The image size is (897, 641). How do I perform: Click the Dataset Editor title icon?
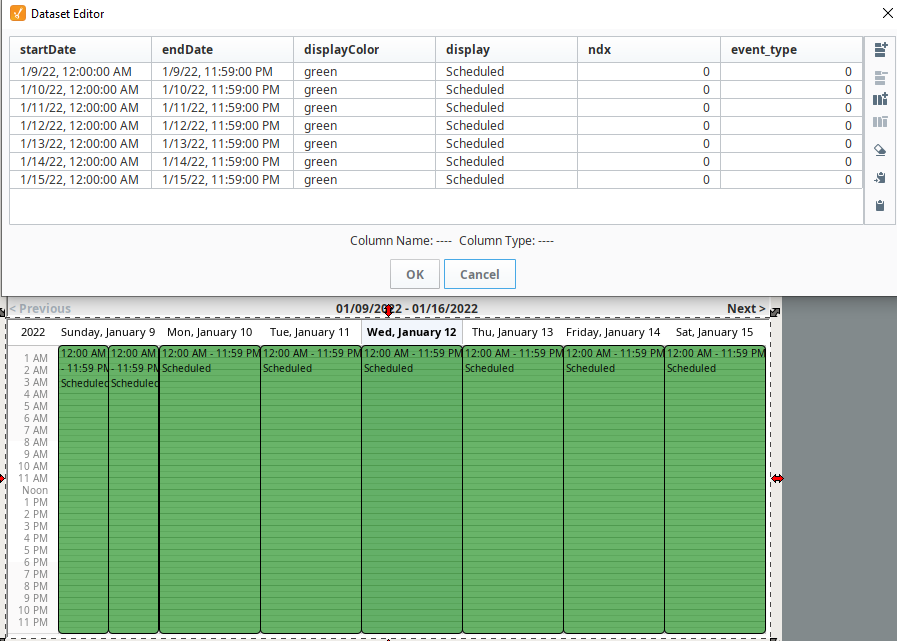(x=18, y=13)
